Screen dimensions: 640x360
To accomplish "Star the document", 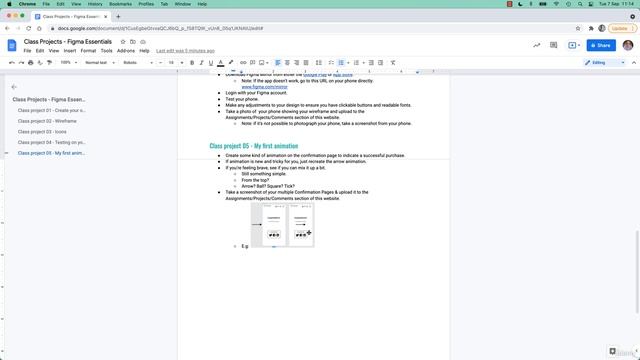I will [x=123, y=42].
